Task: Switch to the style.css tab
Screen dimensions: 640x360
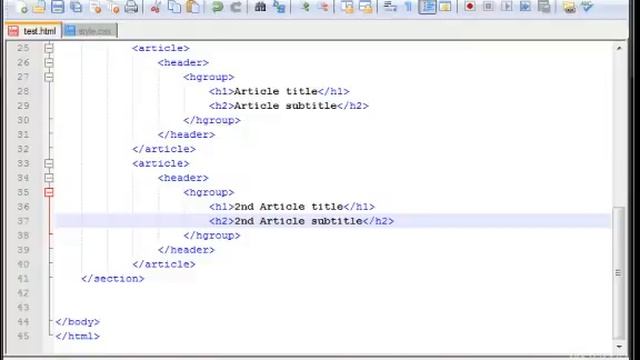Action: 90,31
